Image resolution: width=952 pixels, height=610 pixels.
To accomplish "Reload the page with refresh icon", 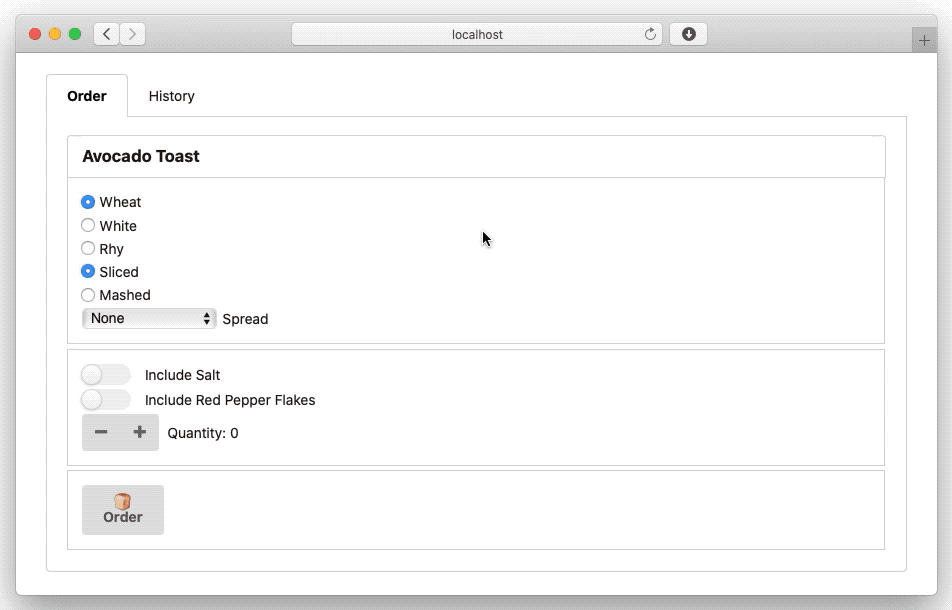I will 650,34.
